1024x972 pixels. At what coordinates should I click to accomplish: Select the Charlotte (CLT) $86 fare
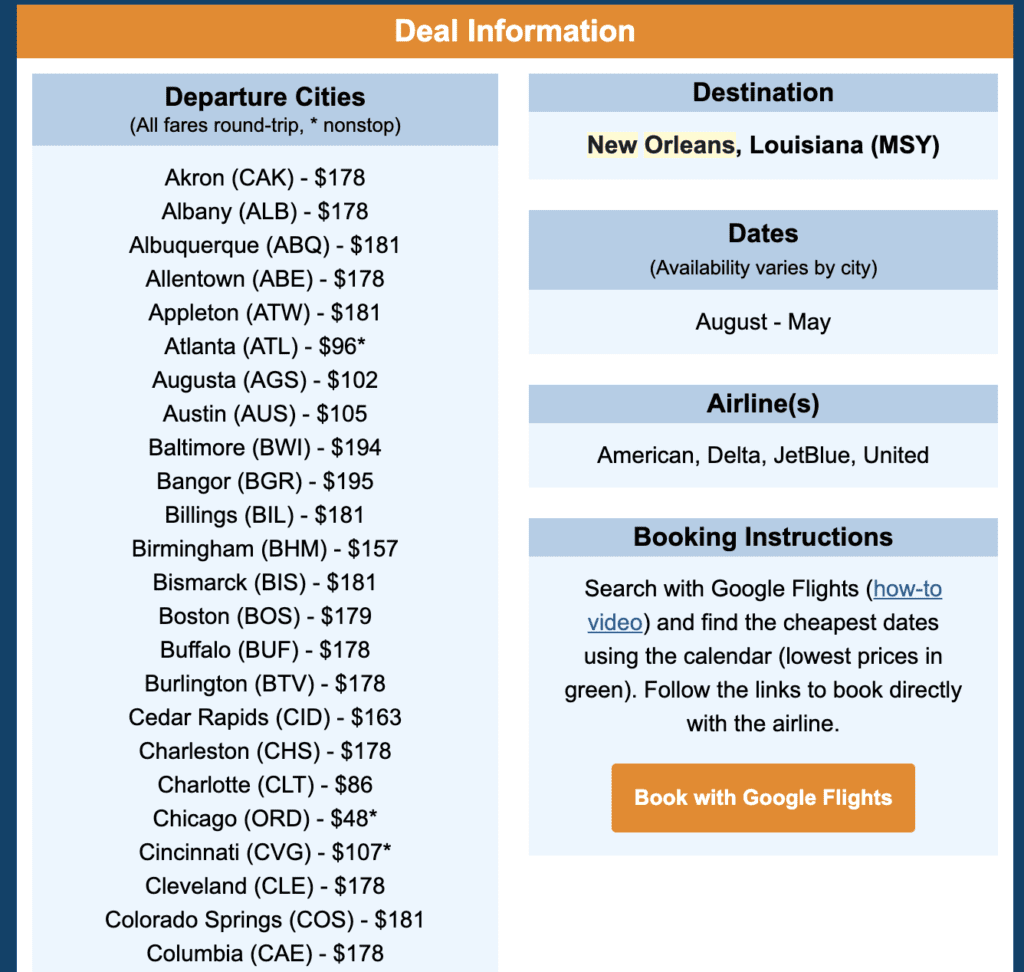(x=264, y=785)
